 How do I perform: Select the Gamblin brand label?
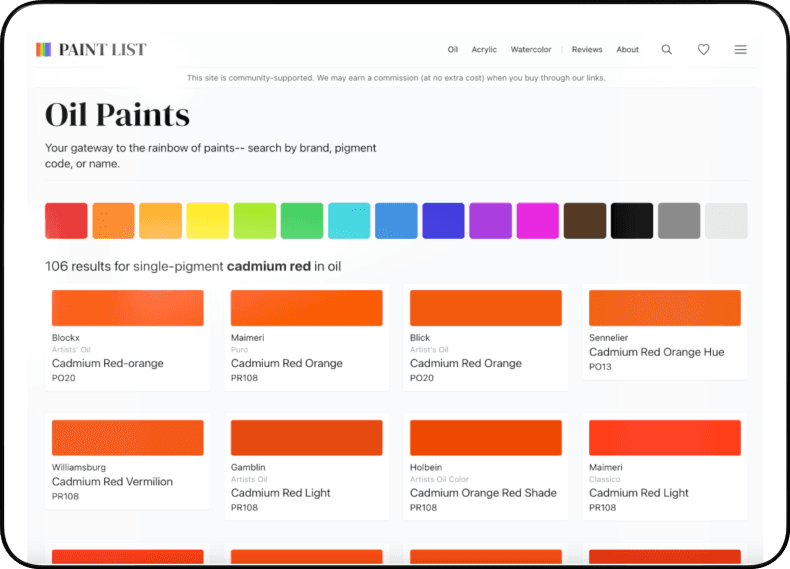248,467
